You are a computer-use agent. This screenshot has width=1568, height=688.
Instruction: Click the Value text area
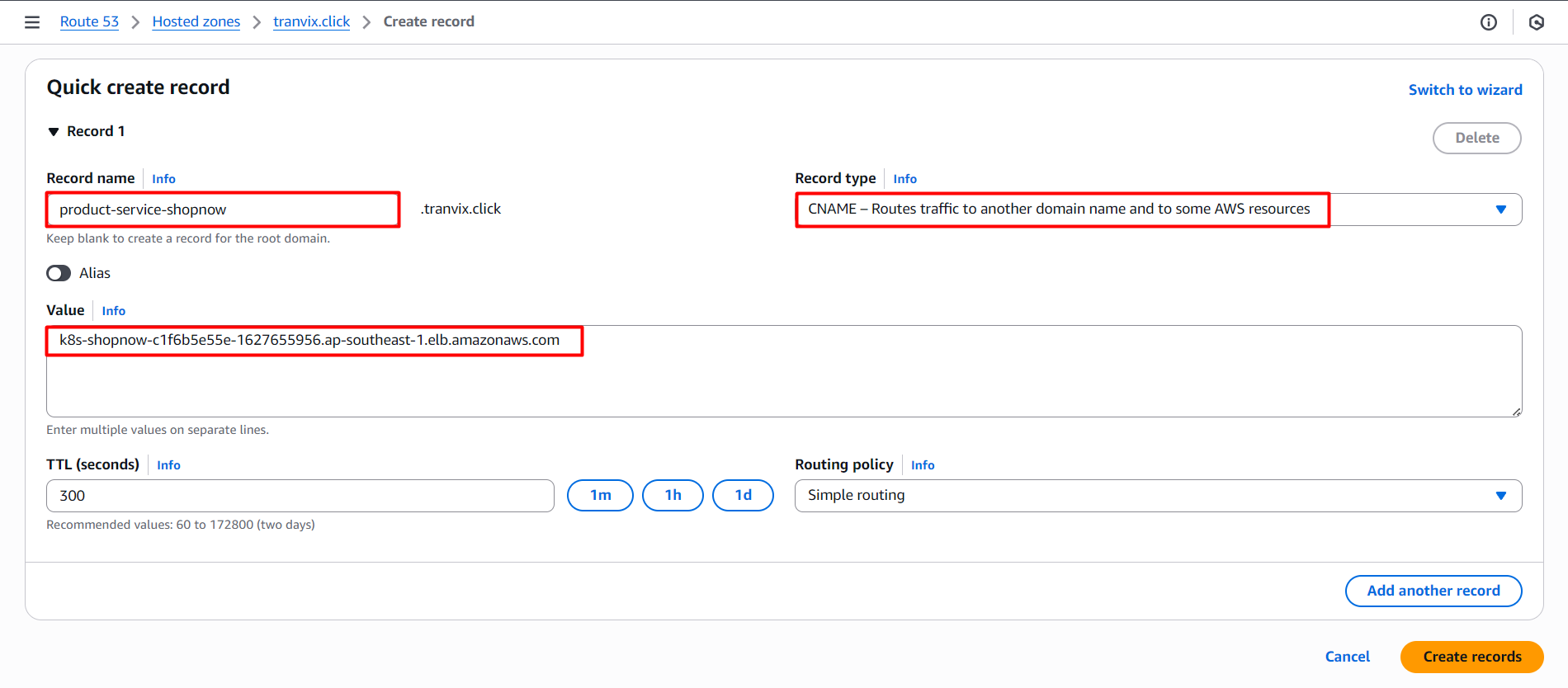click(x=784, y=379)
